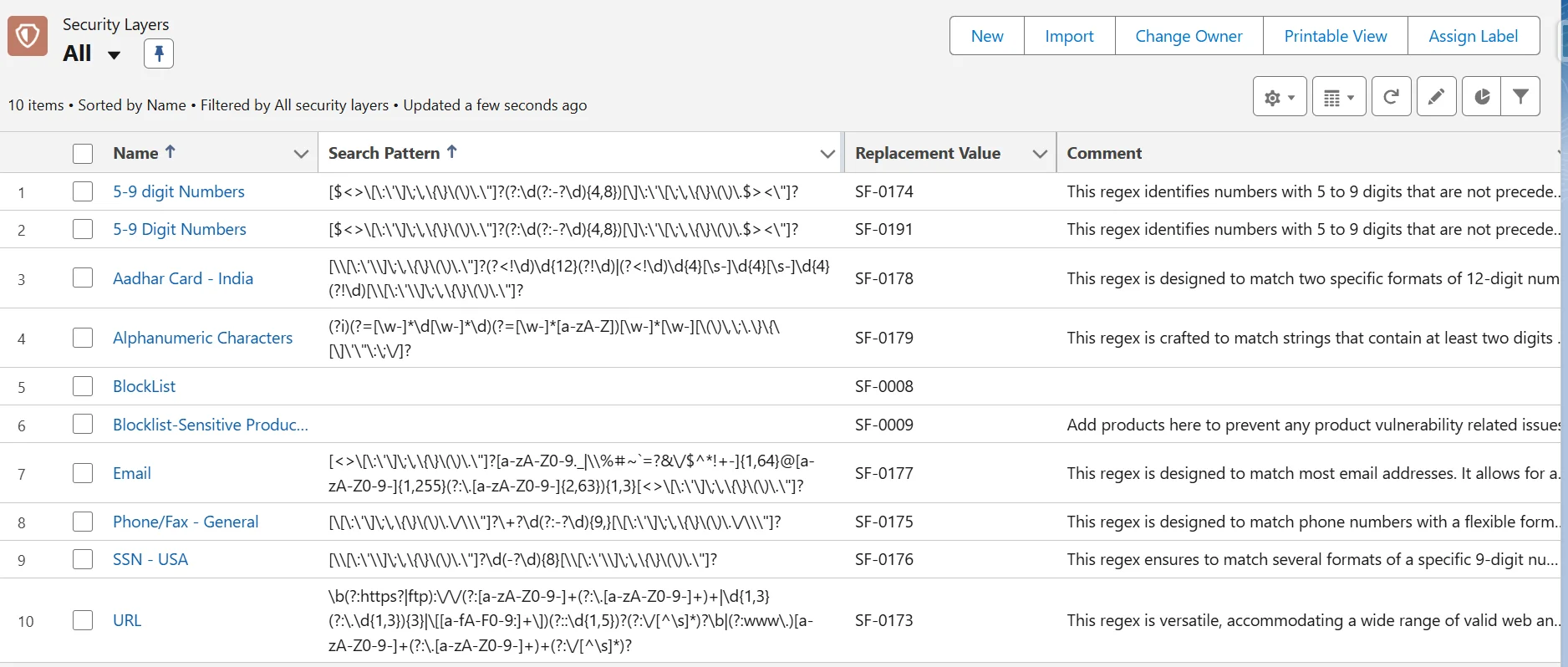Screen dimensions: 1568x667
Task: Click the New button
Action: [x=986, y=36]
